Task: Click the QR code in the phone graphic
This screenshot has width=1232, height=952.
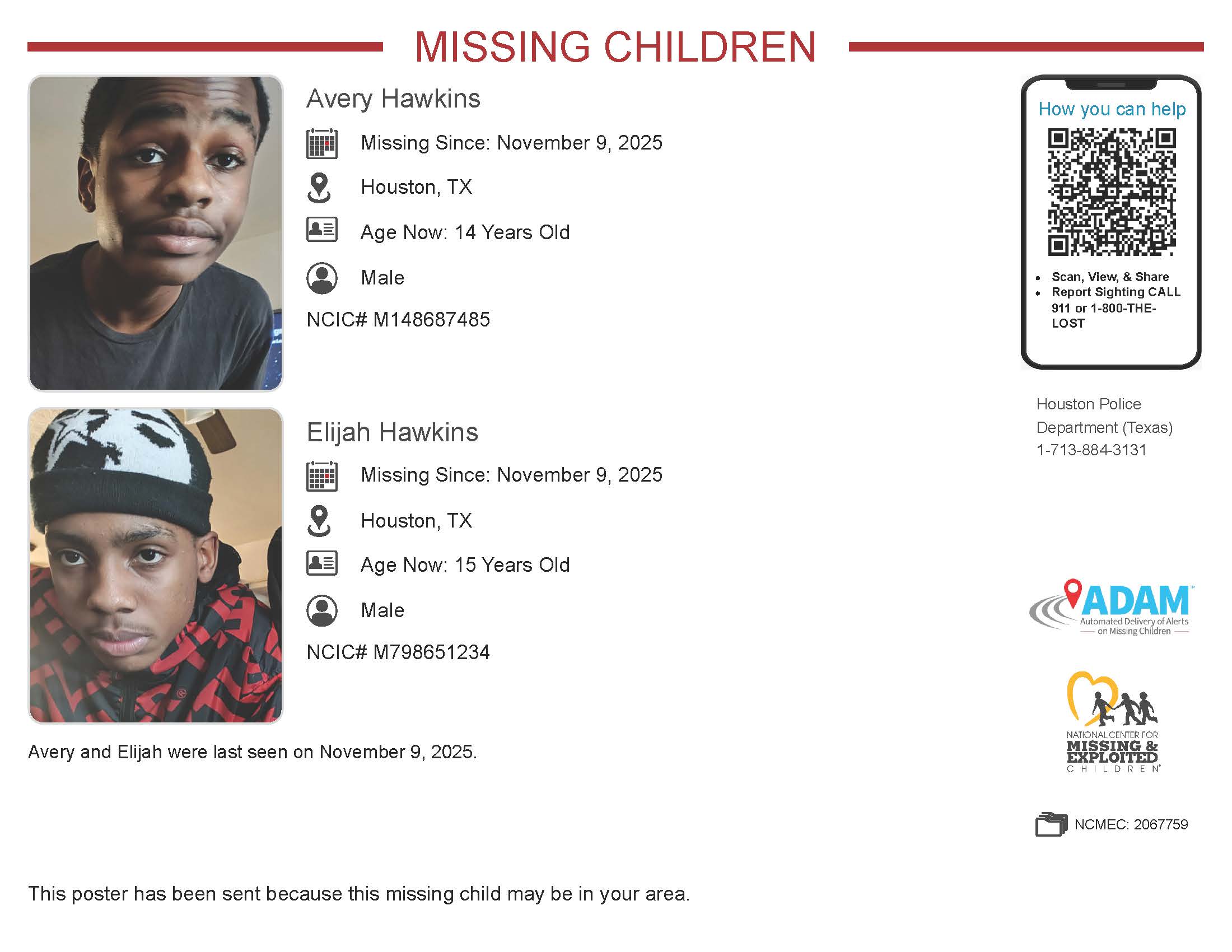Action: point(1111,192)
